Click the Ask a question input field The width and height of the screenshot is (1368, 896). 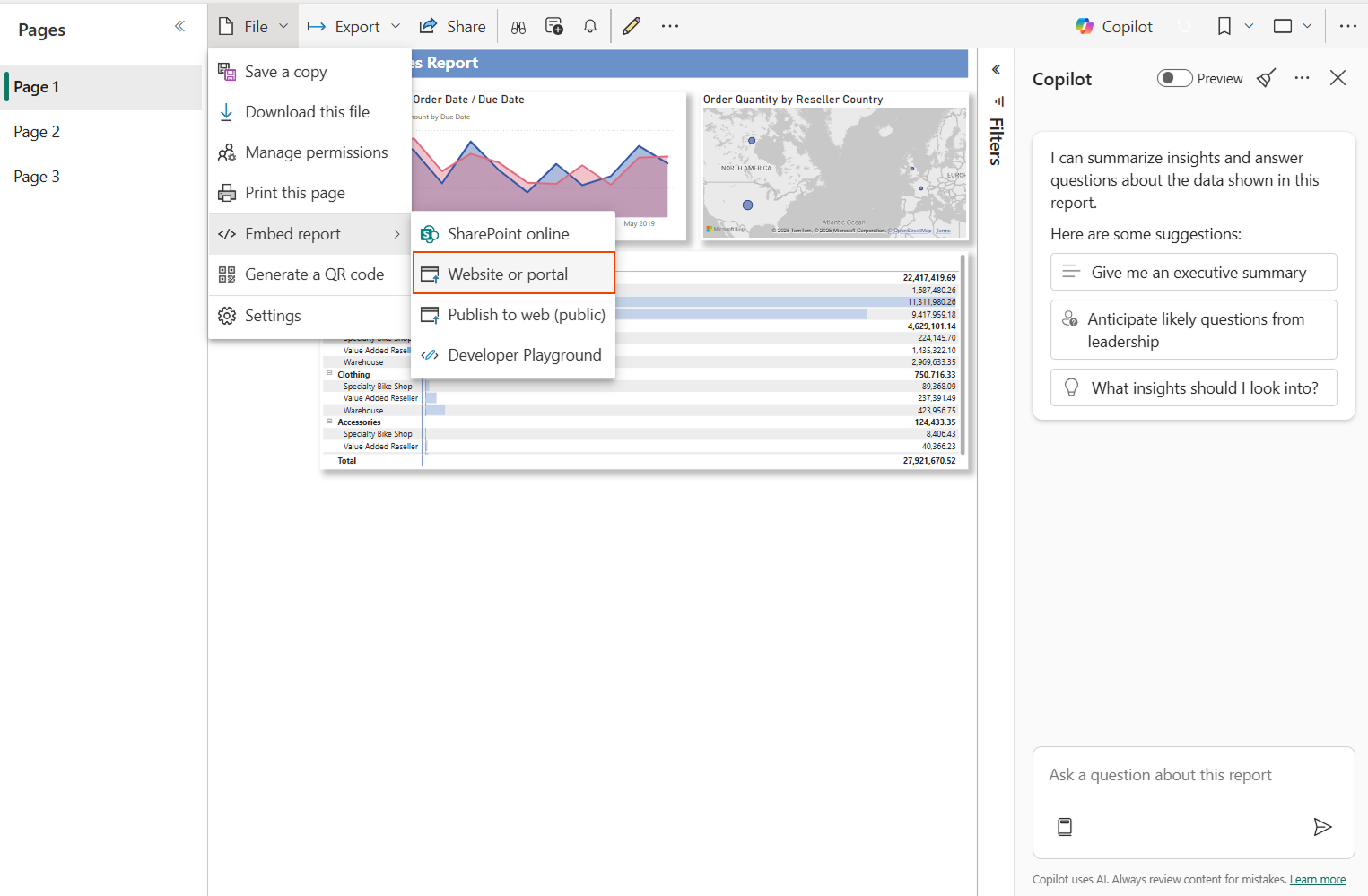point(1193,775)
